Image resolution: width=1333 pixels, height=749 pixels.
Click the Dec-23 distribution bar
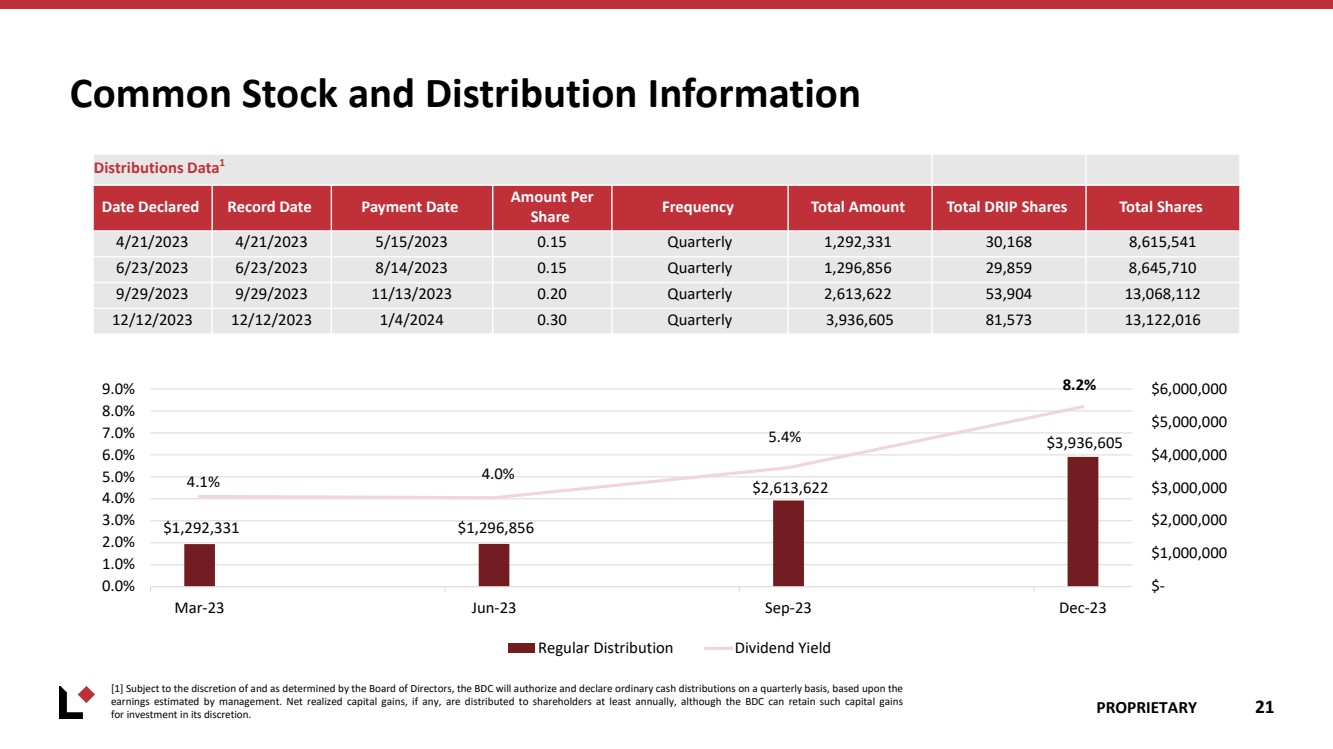pos(1083,521)
